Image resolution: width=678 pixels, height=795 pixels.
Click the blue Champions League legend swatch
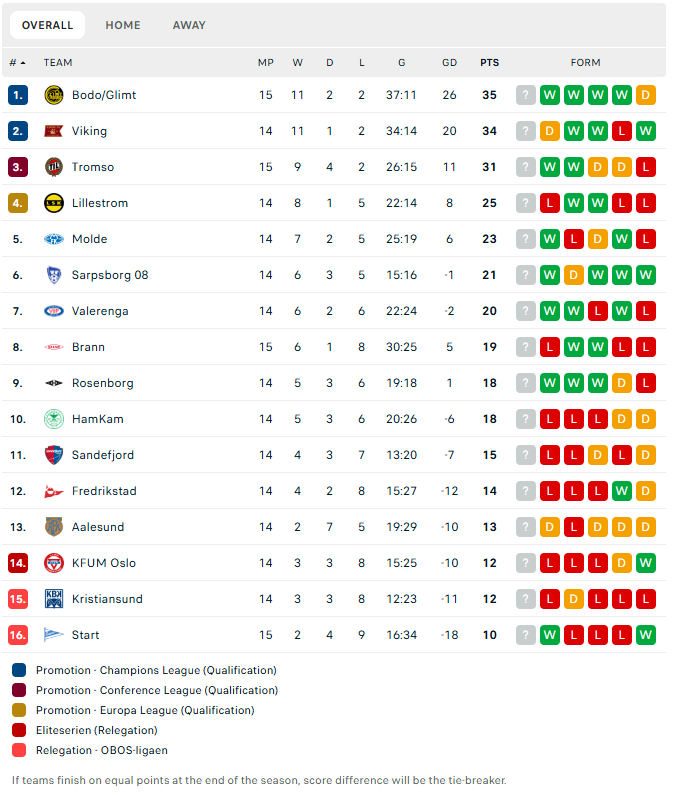[19, 670]
